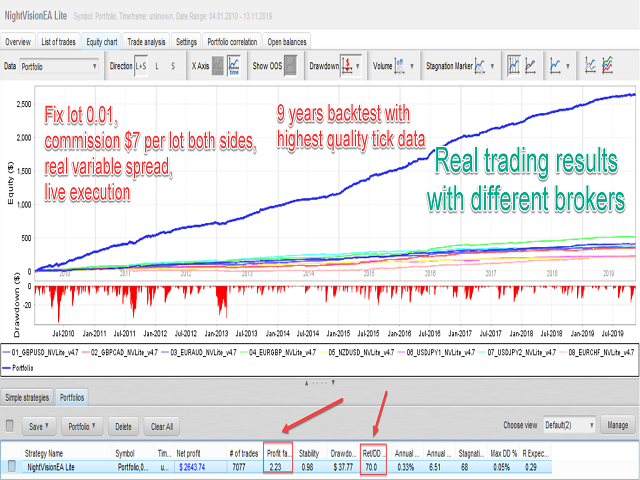640x480 pixels.
Task: Open the dropdown arrow after blue-line chart icon
Action: (x=567, y=66)
